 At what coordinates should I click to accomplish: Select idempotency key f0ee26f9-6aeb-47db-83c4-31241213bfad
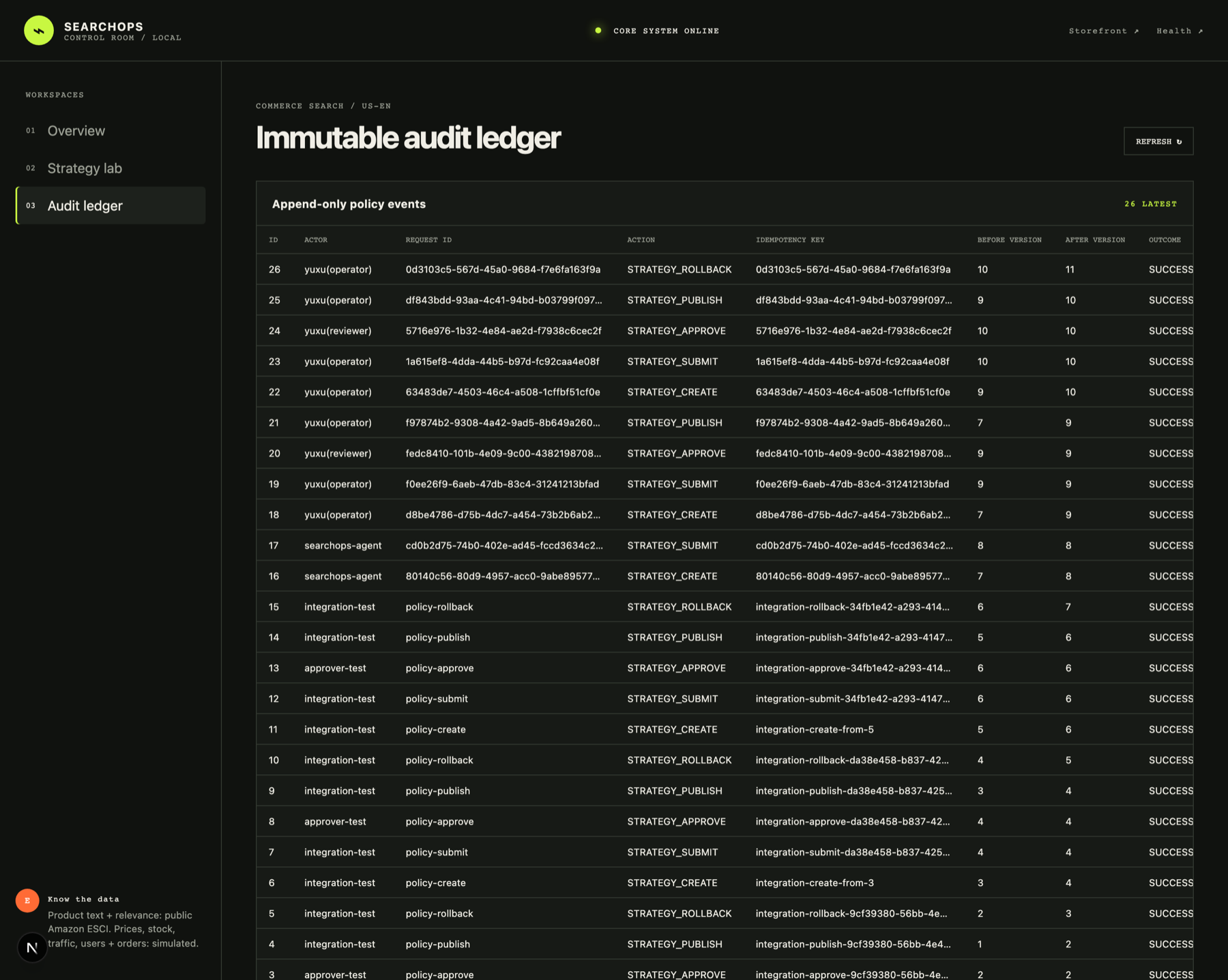click(x=852, y=484)
